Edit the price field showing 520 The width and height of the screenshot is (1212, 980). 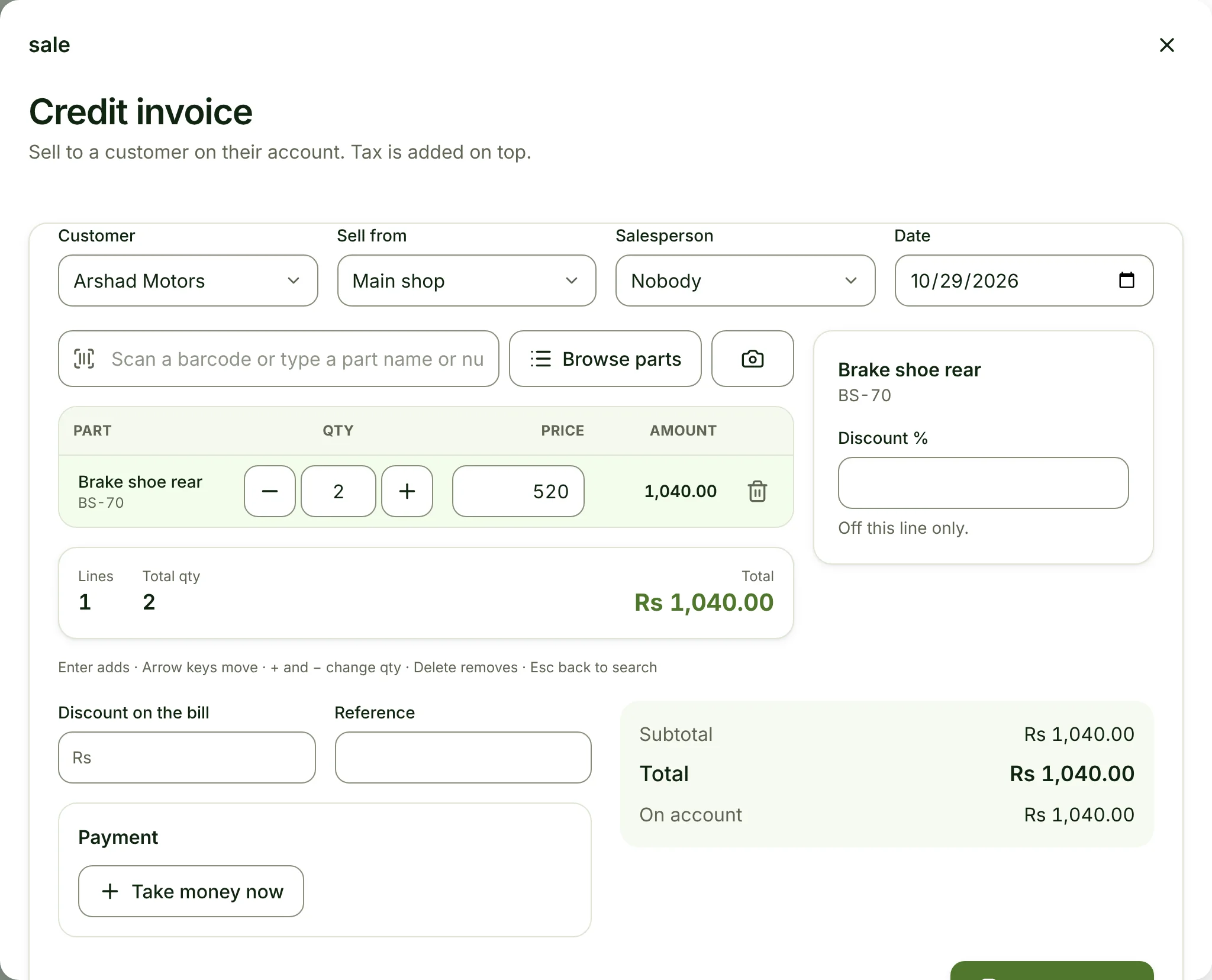(518, 491)
